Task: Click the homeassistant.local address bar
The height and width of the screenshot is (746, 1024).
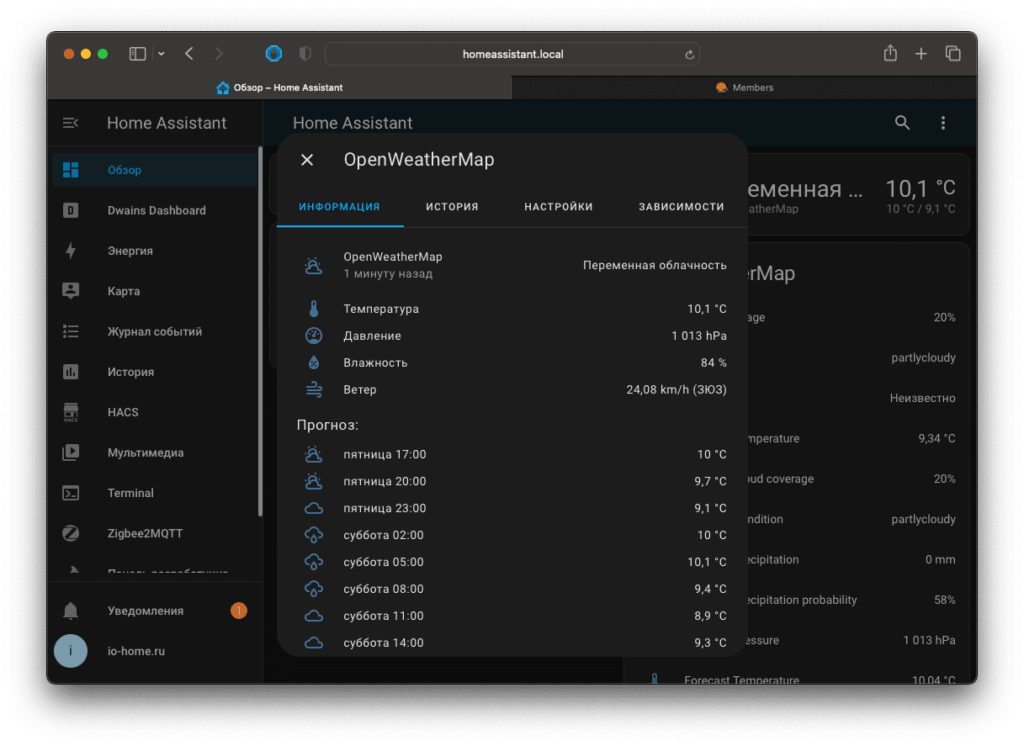Action: (512, 54)
